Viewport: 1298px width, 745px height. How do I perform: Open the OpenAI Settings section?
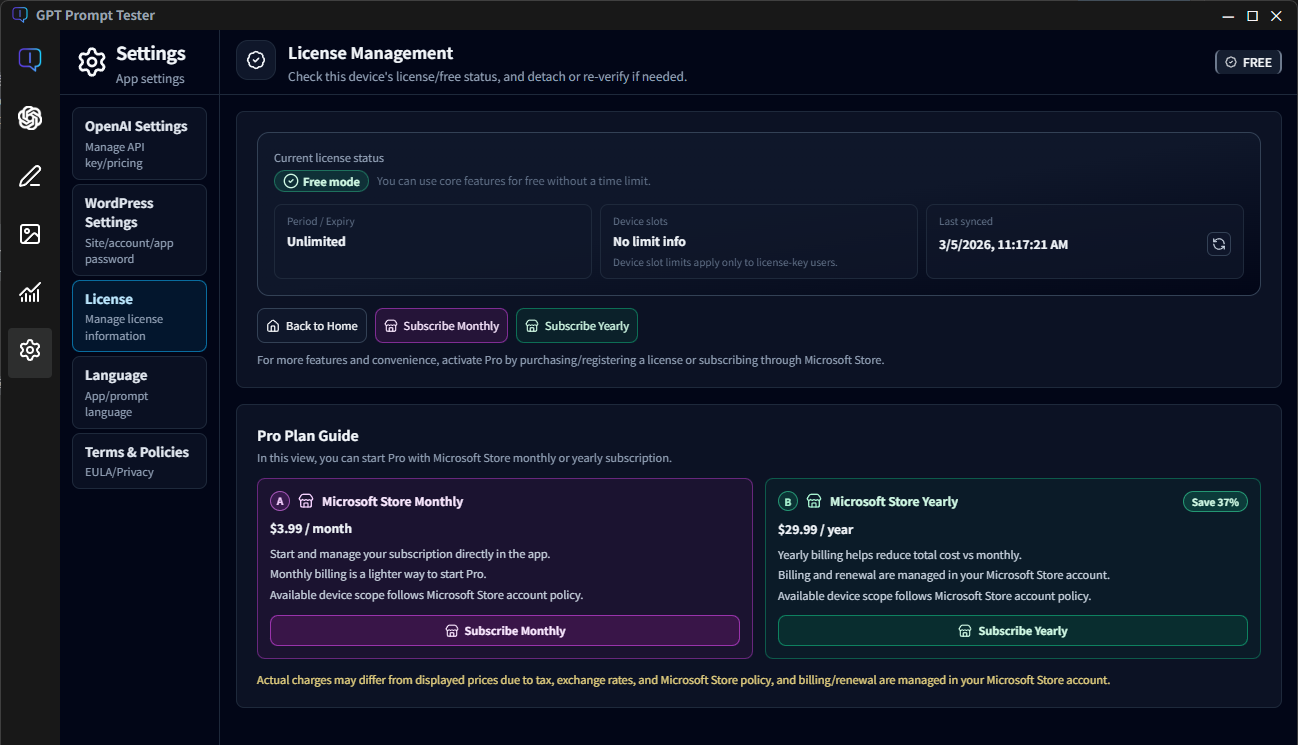click(x=139, y=143)
